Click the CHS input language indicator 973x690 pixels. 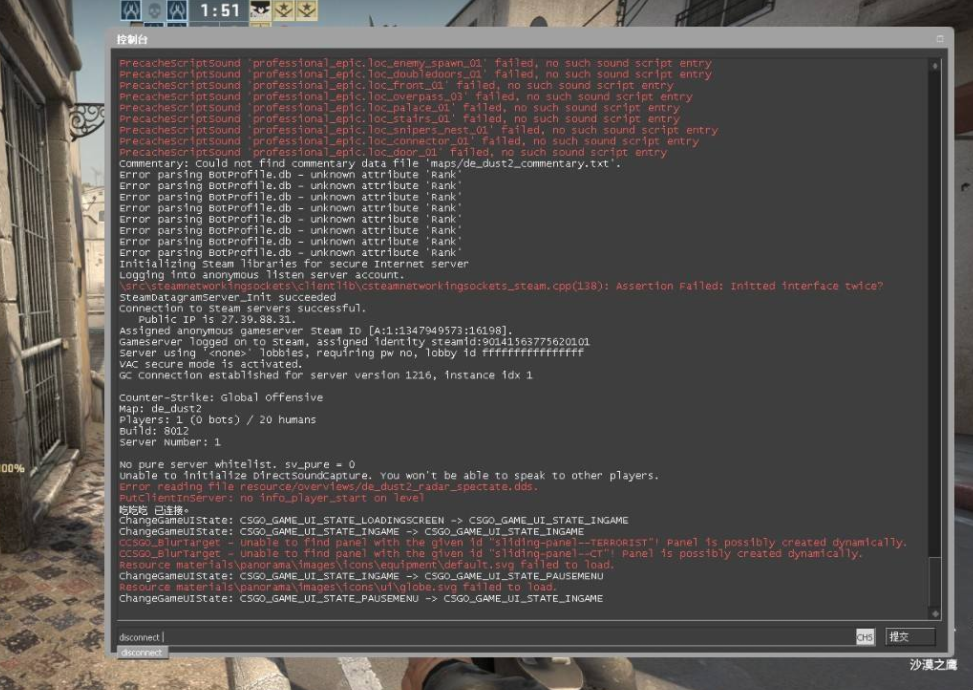[x=865, y=637]
